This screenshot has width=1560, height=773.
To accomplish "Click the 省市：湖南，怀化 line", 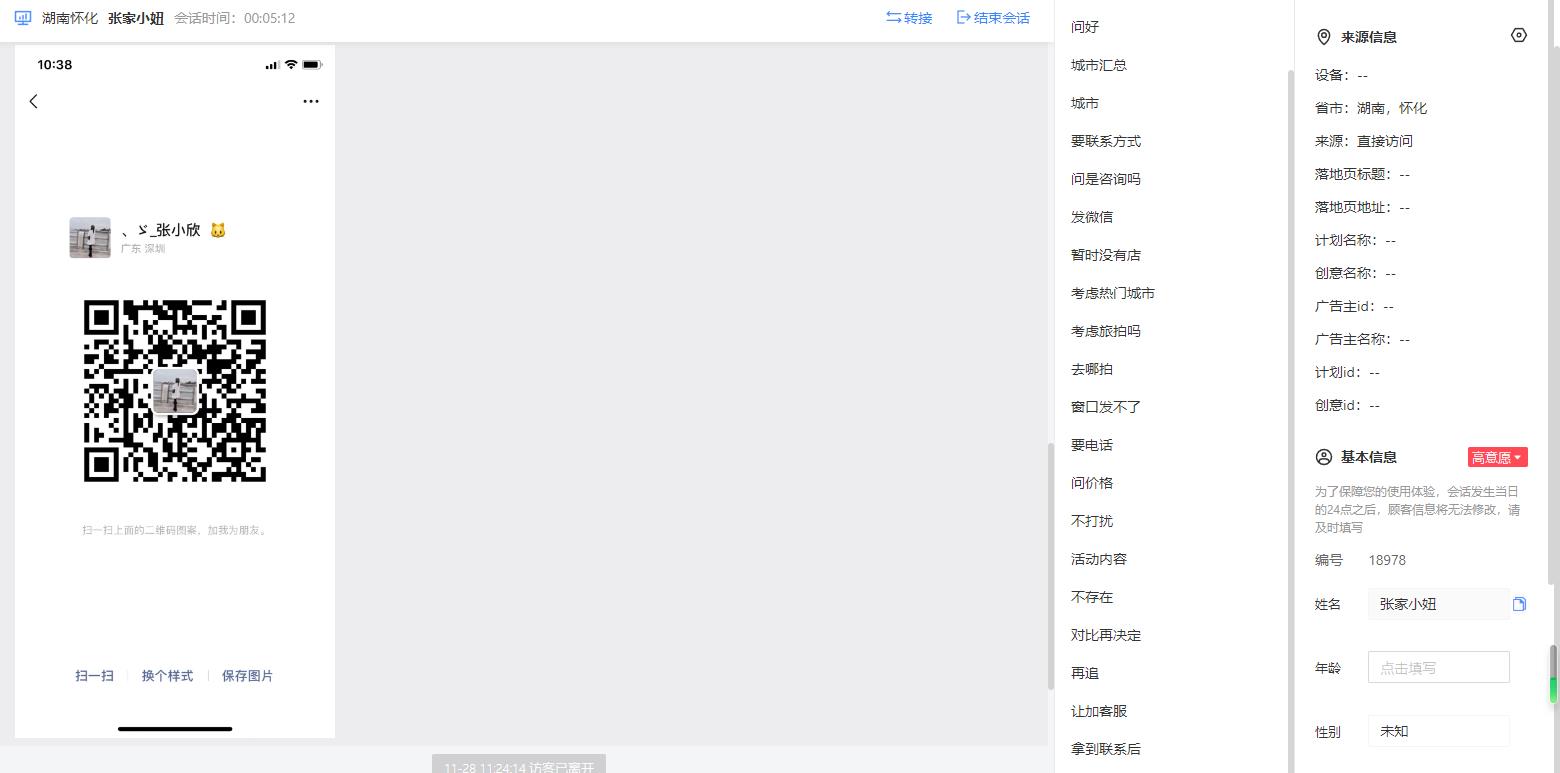I will [1371, 108].
